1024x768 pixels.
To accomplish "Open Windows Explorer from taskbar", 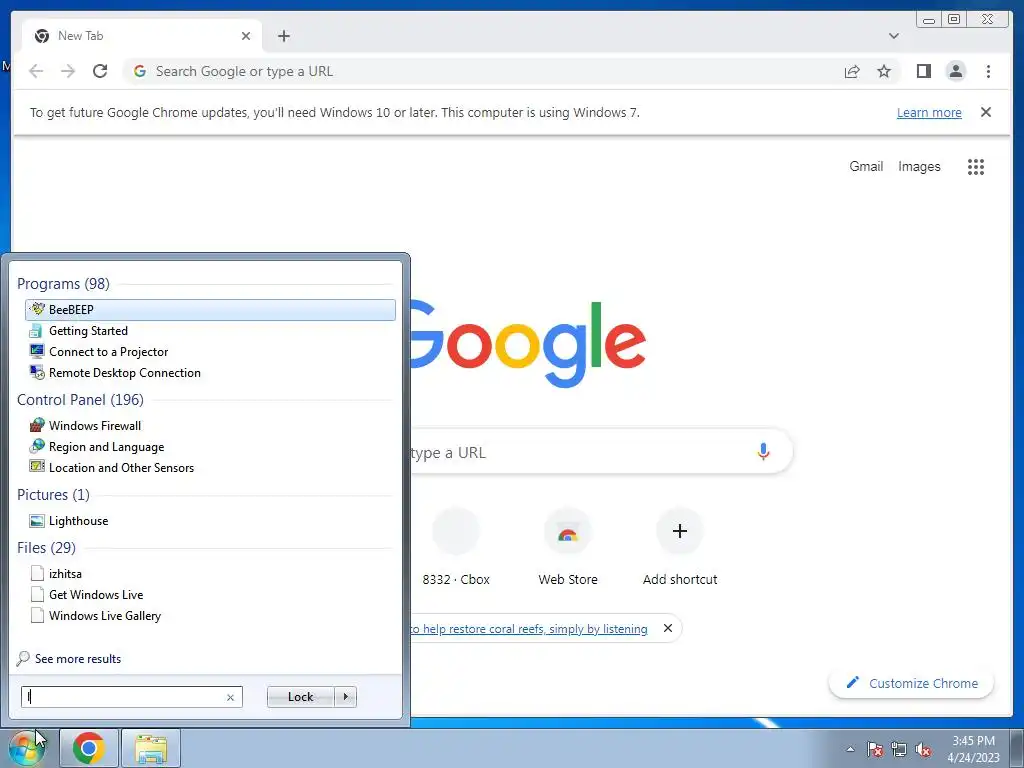I will [151, 748].
